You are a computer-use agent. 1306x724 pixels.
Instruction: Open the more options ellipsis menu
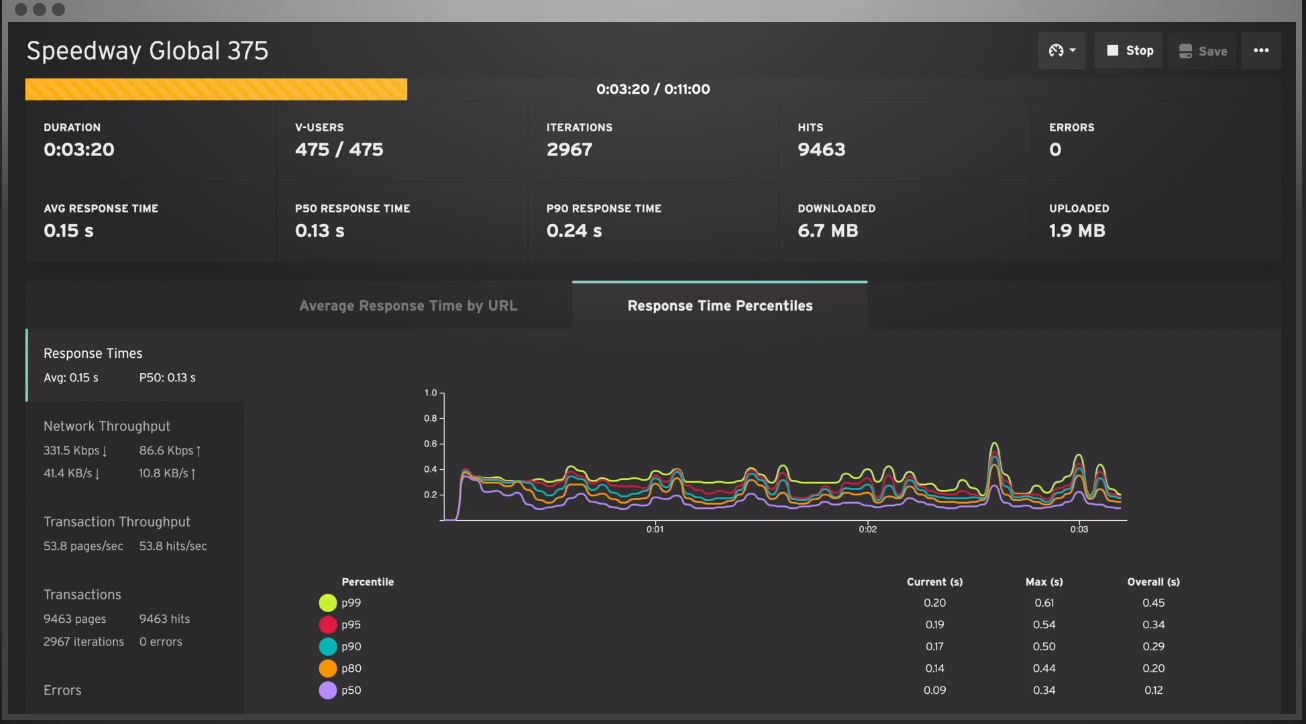pyautogui.click(x=1261, y=51)
